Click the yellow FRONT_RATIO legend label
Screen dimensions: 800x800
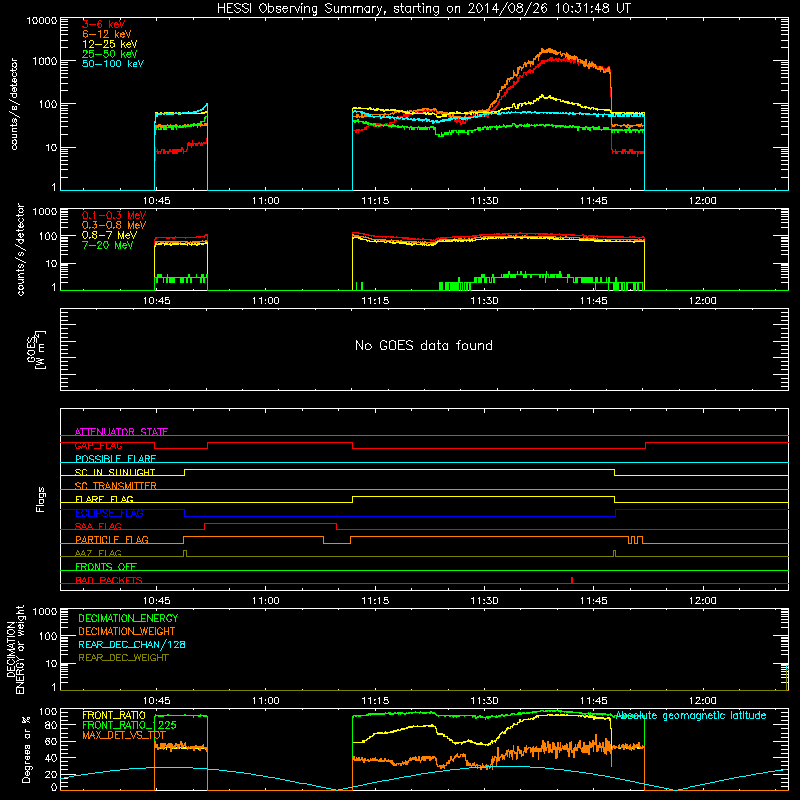[x=114, y=715]
